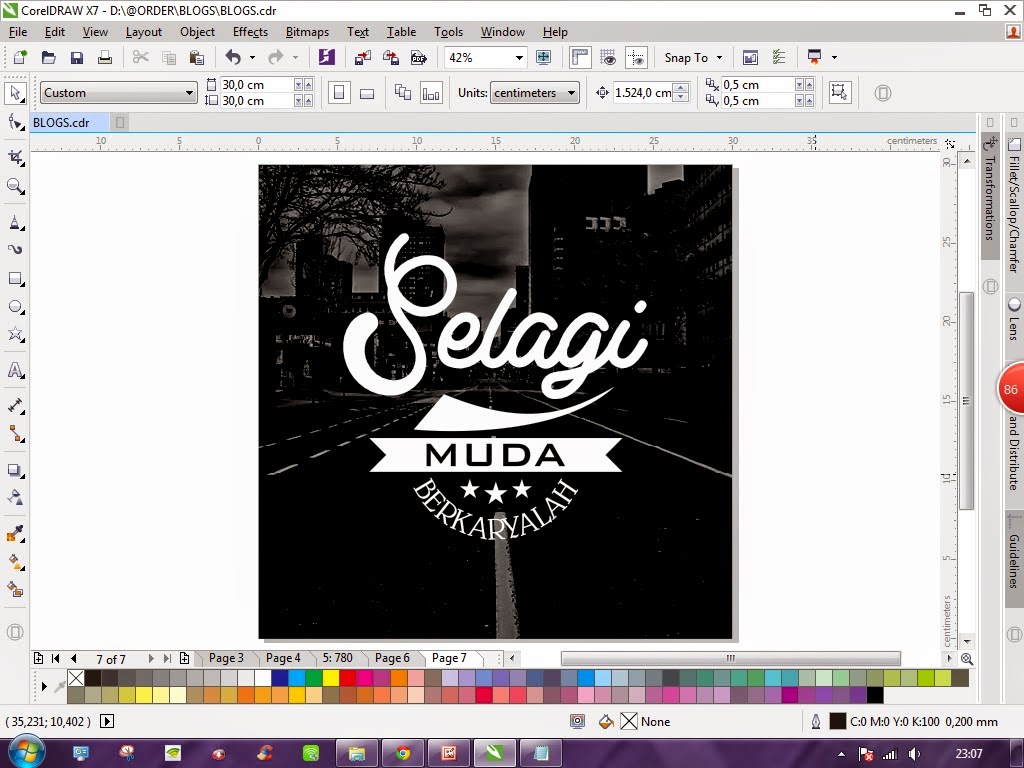1024x768 pixels.
Task: Go to the previous page
Action: (x=73, y=658)
